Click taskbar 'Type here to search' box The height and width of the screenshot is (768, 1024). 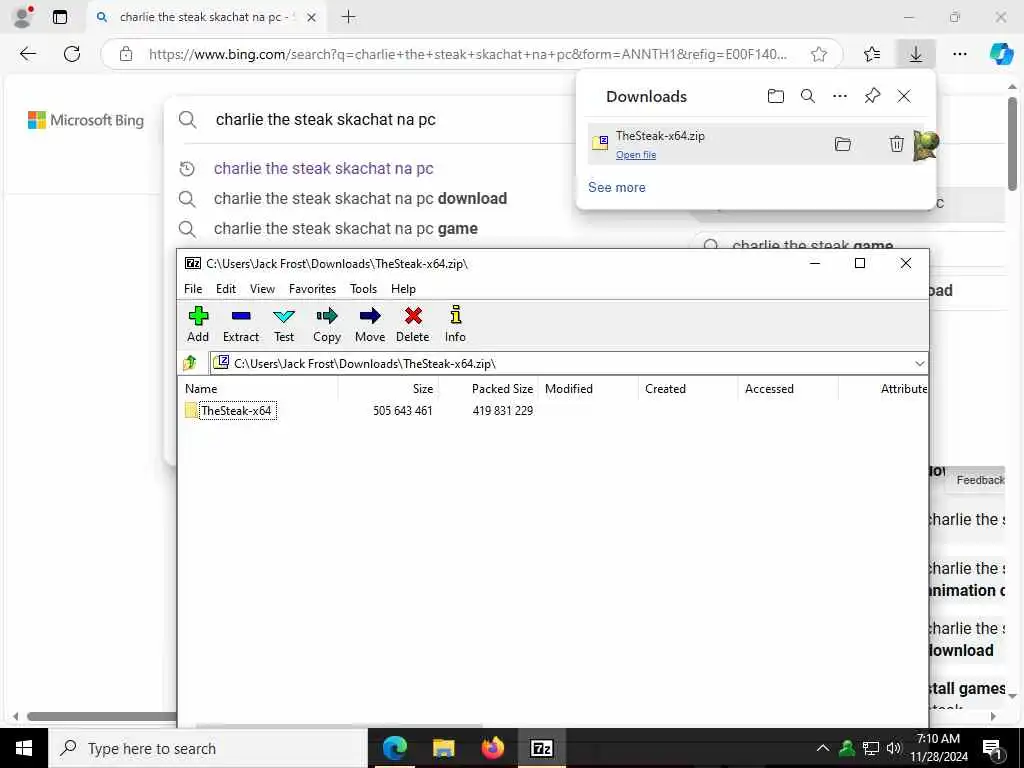click(208, 748)
